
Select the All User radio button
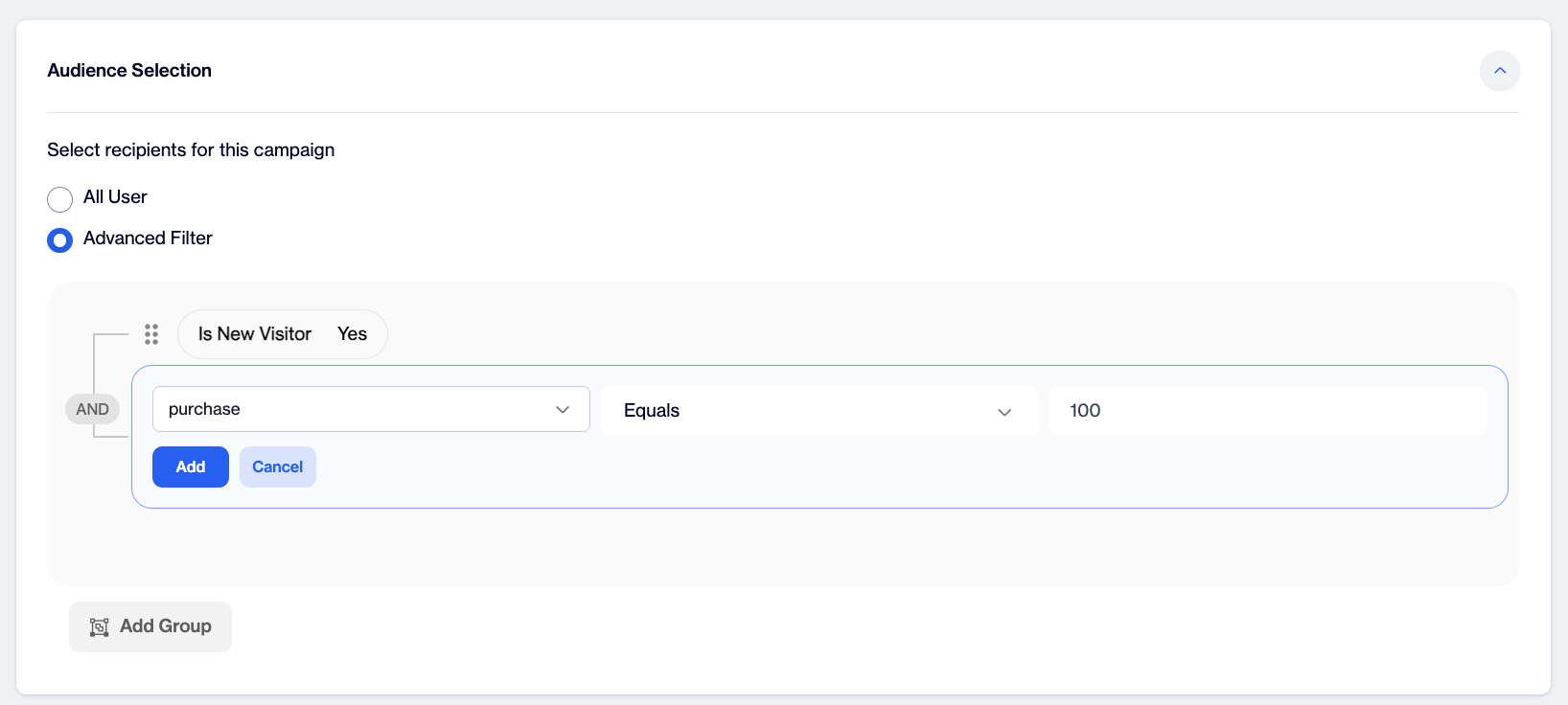pos(59,199)
